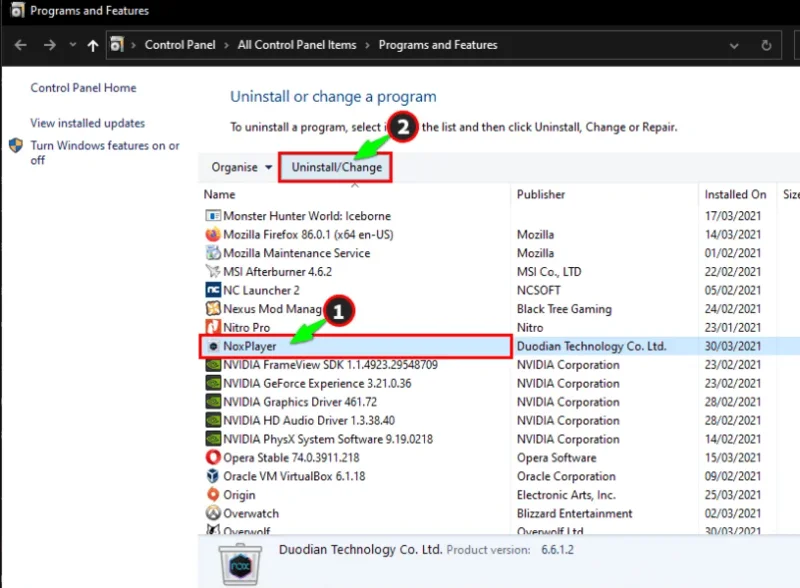Open Turn Windows features on or off
800x588 pixels.
pyautogui.click(x=105, y=153)
